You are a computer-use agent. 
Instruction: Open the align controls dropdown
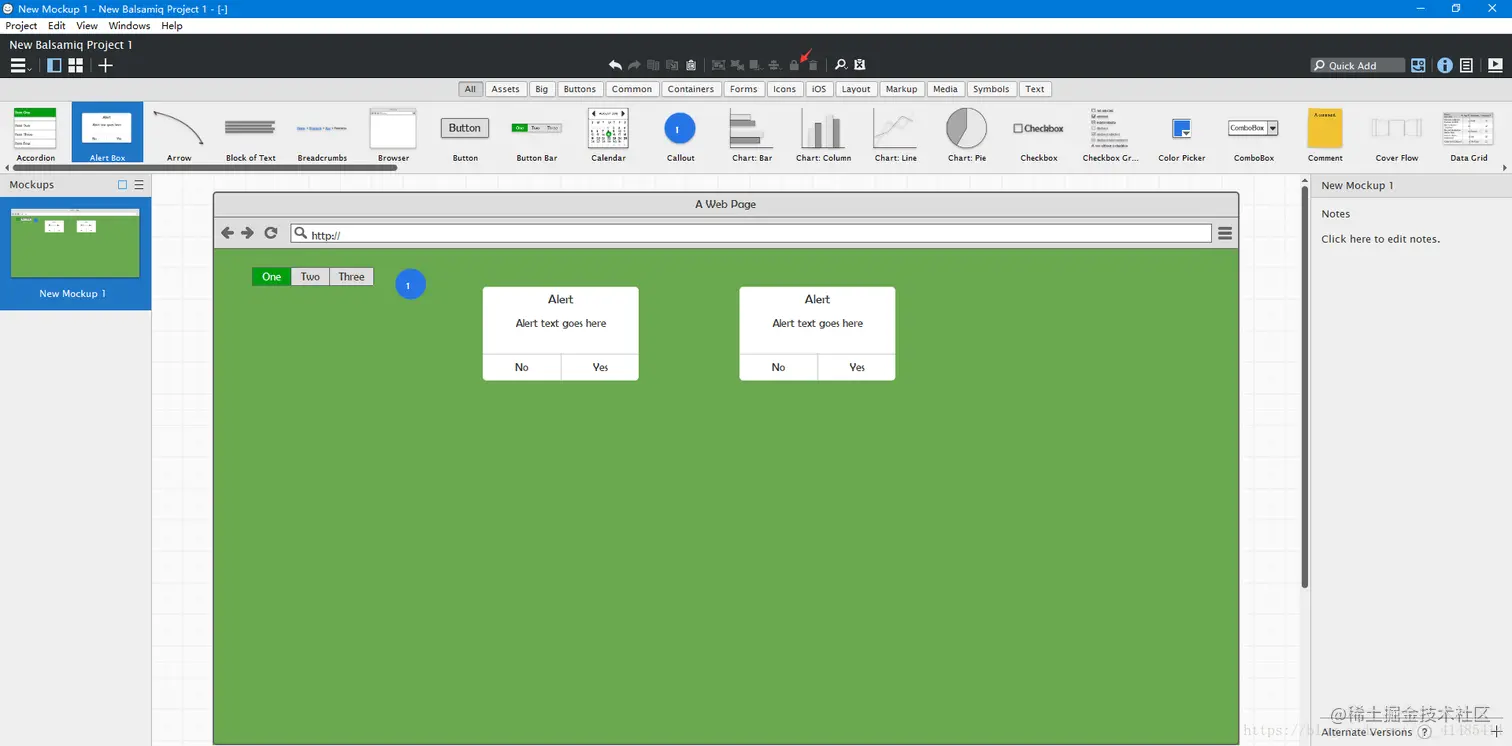(775, 65)
